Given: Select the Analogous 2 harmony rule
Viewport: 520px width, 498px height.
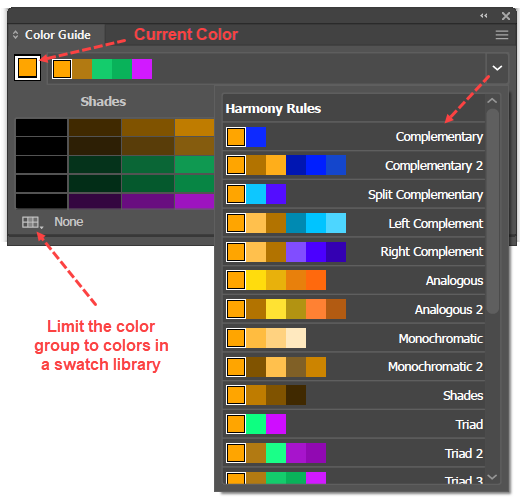Looking at the screenshot, I should click(x=354, y=309).
